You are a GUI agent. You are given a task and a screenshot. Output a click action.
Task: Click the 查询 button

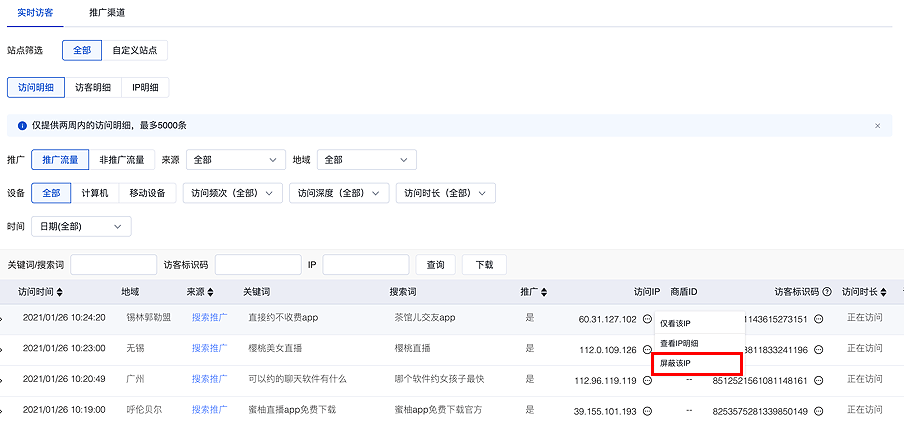435,265
